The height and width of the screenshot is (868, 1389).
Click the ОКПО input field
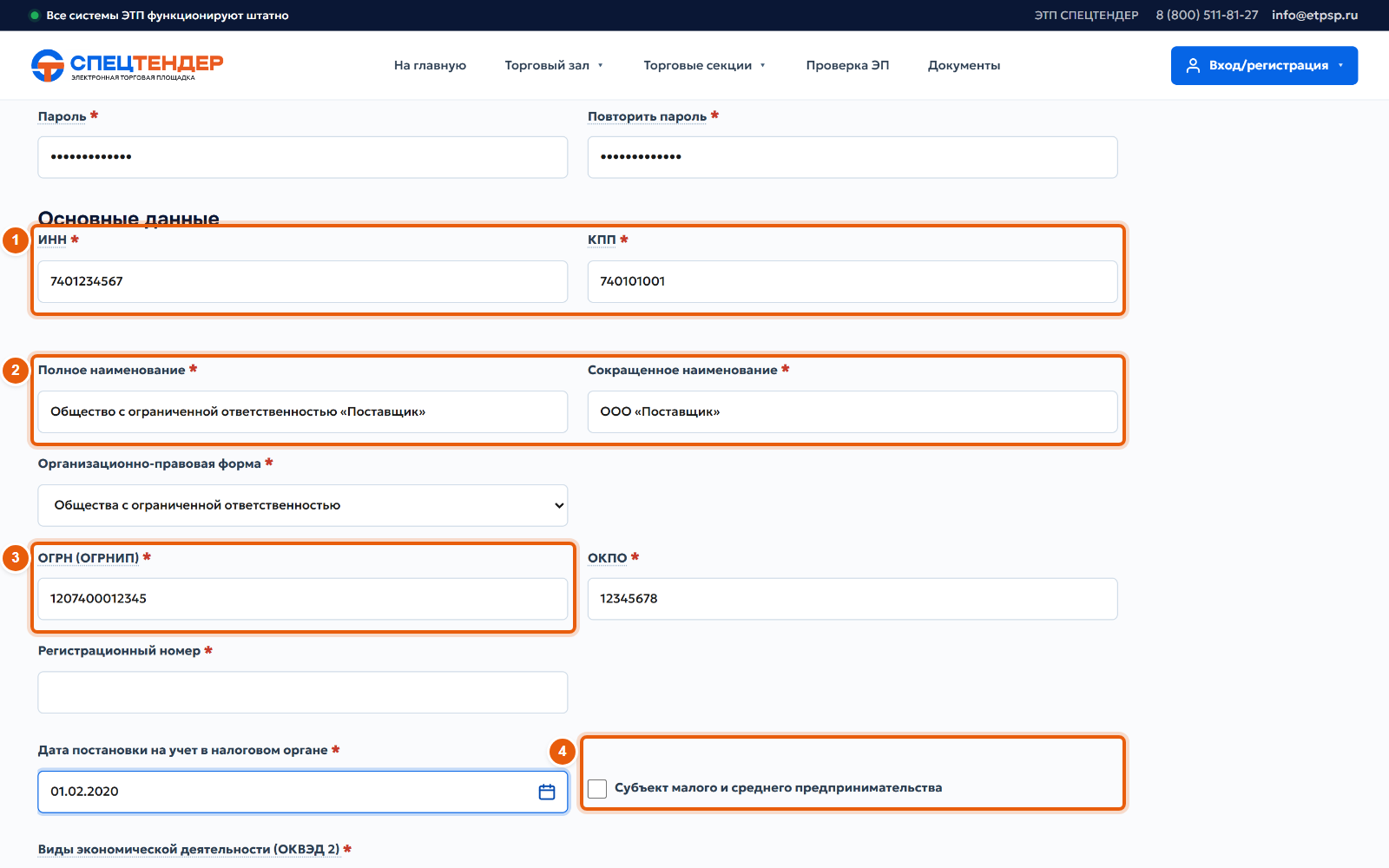[852, 599]
